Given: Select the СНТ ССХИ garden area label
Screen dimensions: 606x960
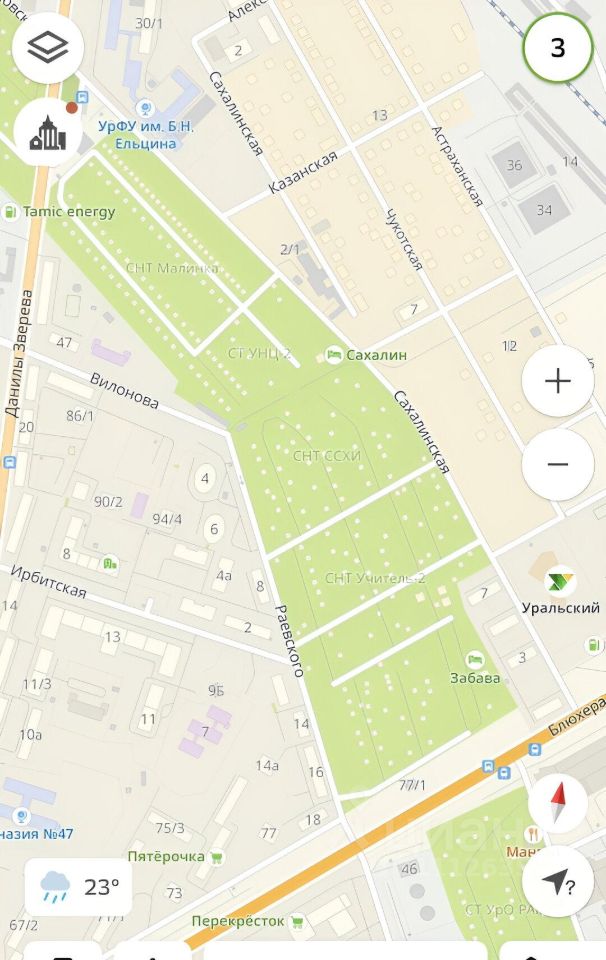Looking at the screenshot, I should [x=327, y=456].
